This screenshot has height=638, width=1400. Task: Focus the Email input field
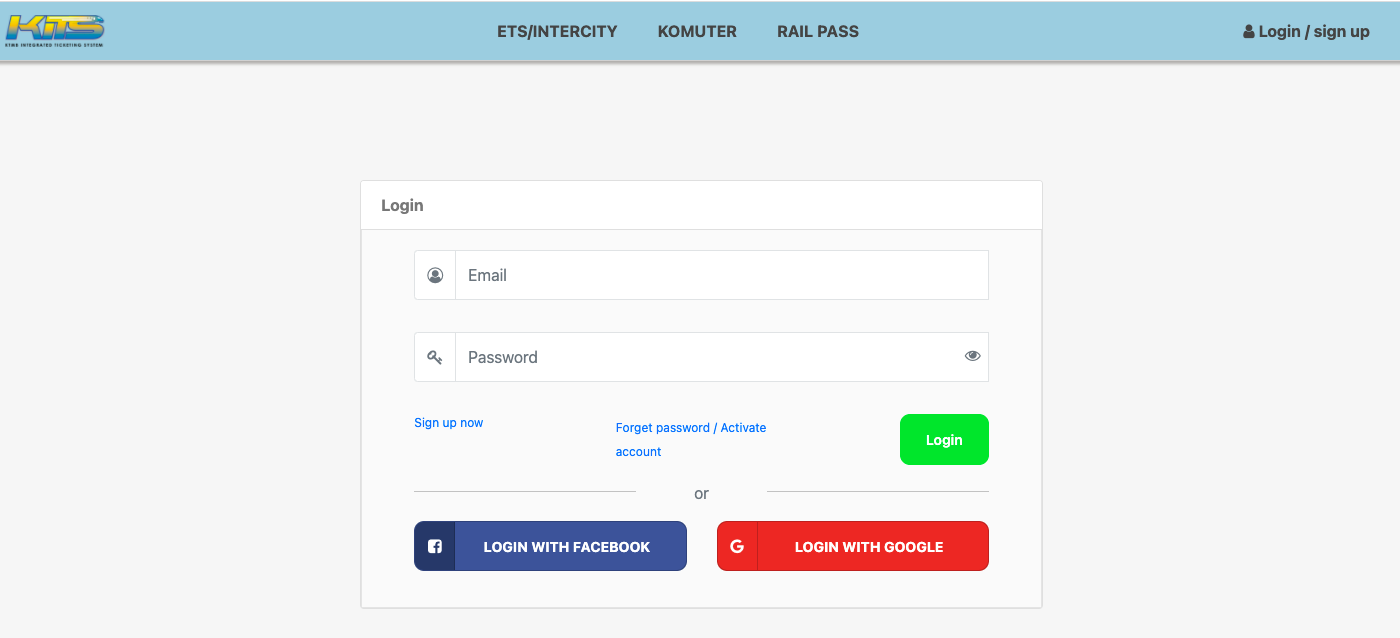[x=720, y=275]
